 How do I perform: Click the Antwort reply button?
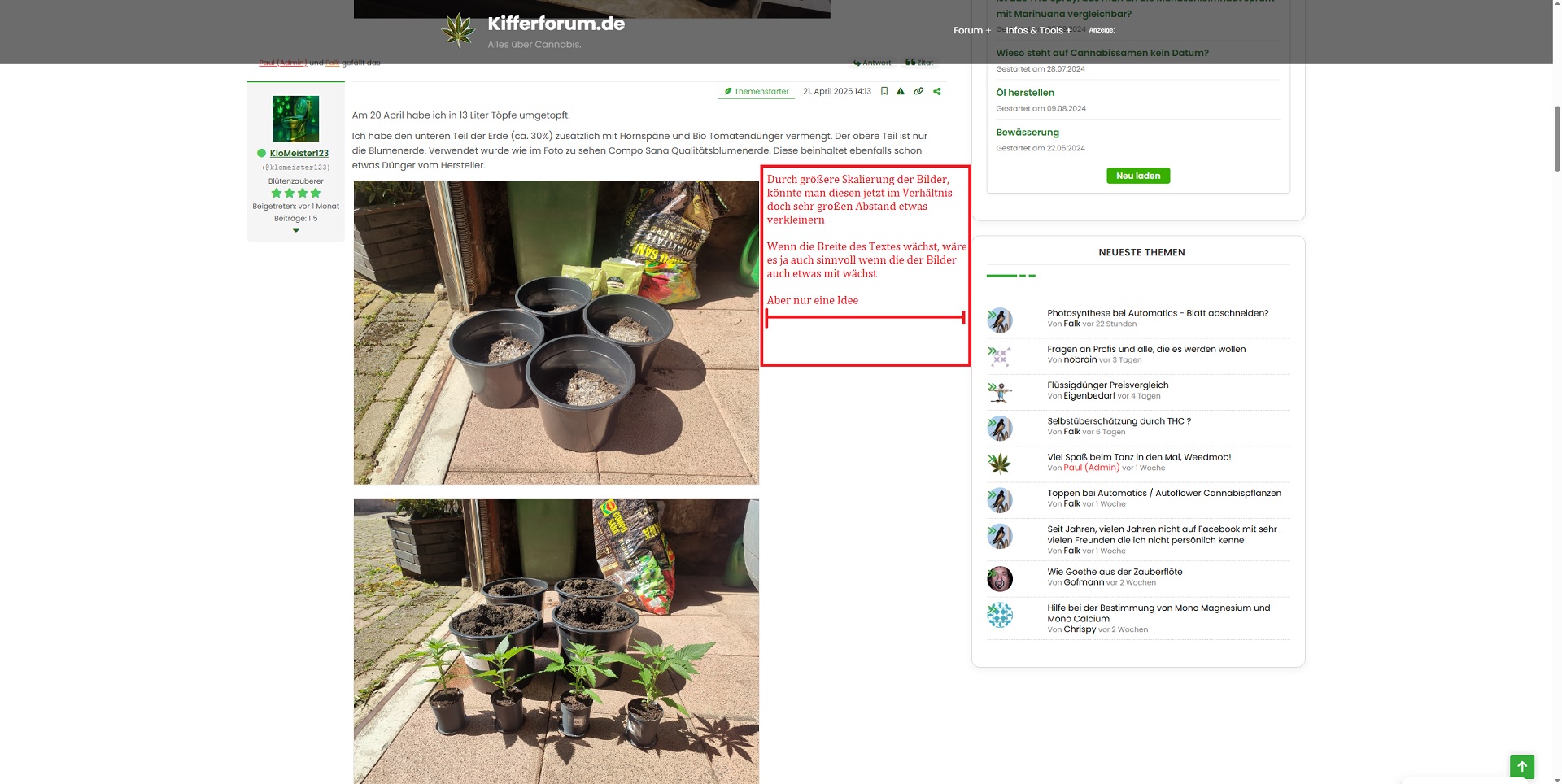[872, 63]
